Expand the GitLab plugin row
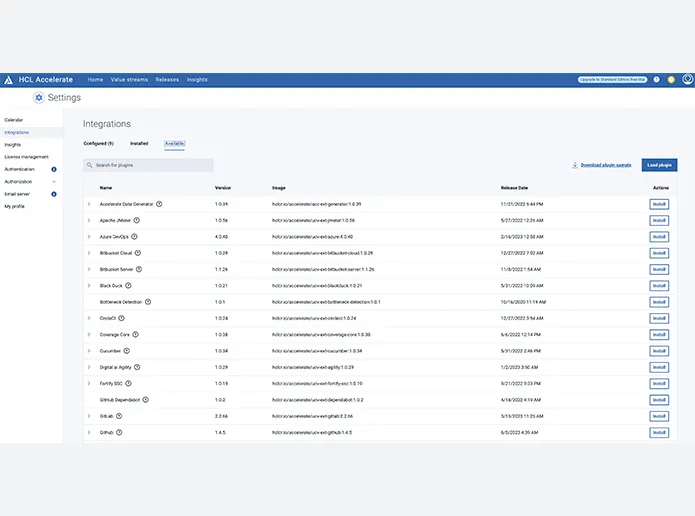Viewport: 695px width, 516px height. coord(89,416)
